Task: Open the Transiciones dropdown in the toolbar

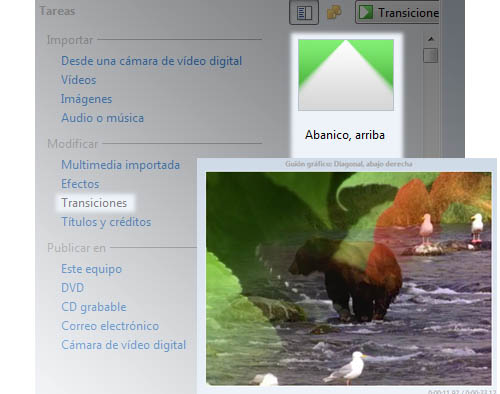Action: (x=397, y=12)
